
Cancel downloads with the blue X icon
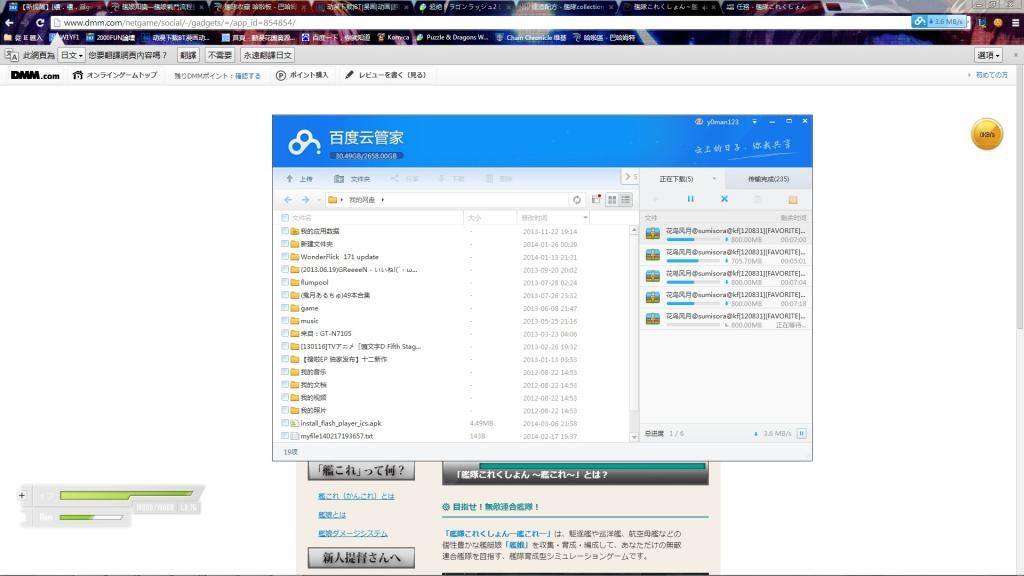pos(724,199)
